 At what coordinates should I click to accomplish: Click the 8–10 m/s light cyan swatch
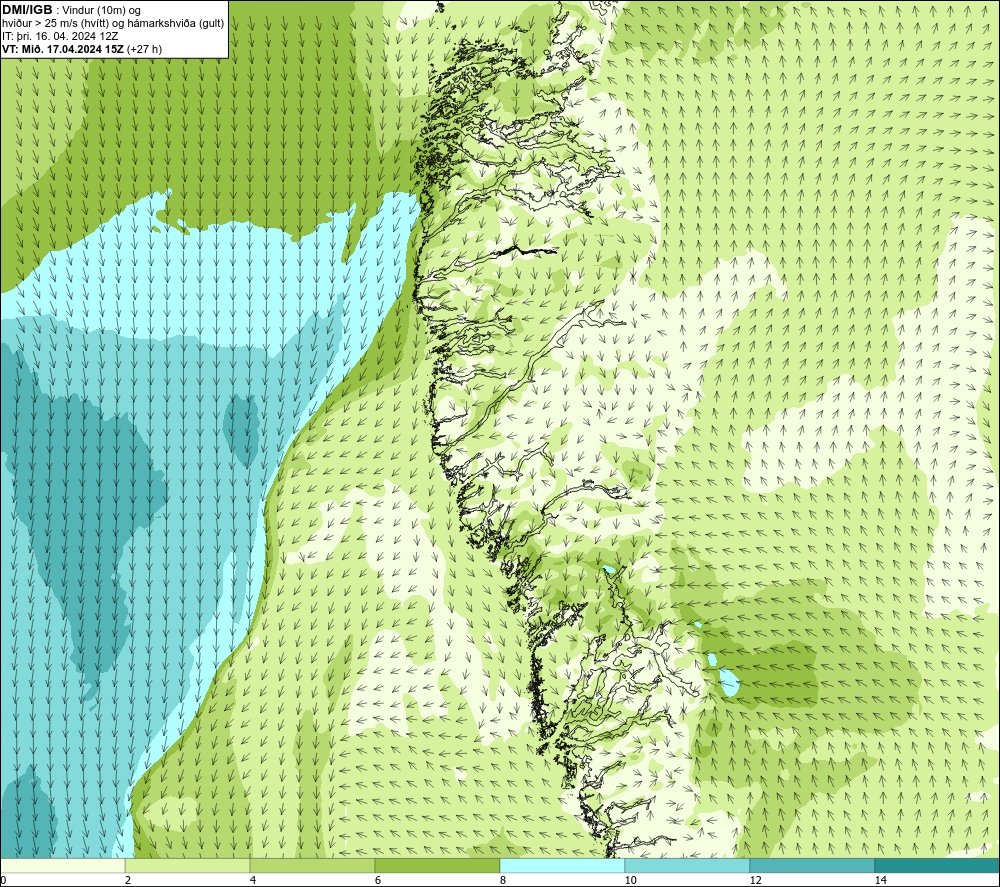click(562, 866)
